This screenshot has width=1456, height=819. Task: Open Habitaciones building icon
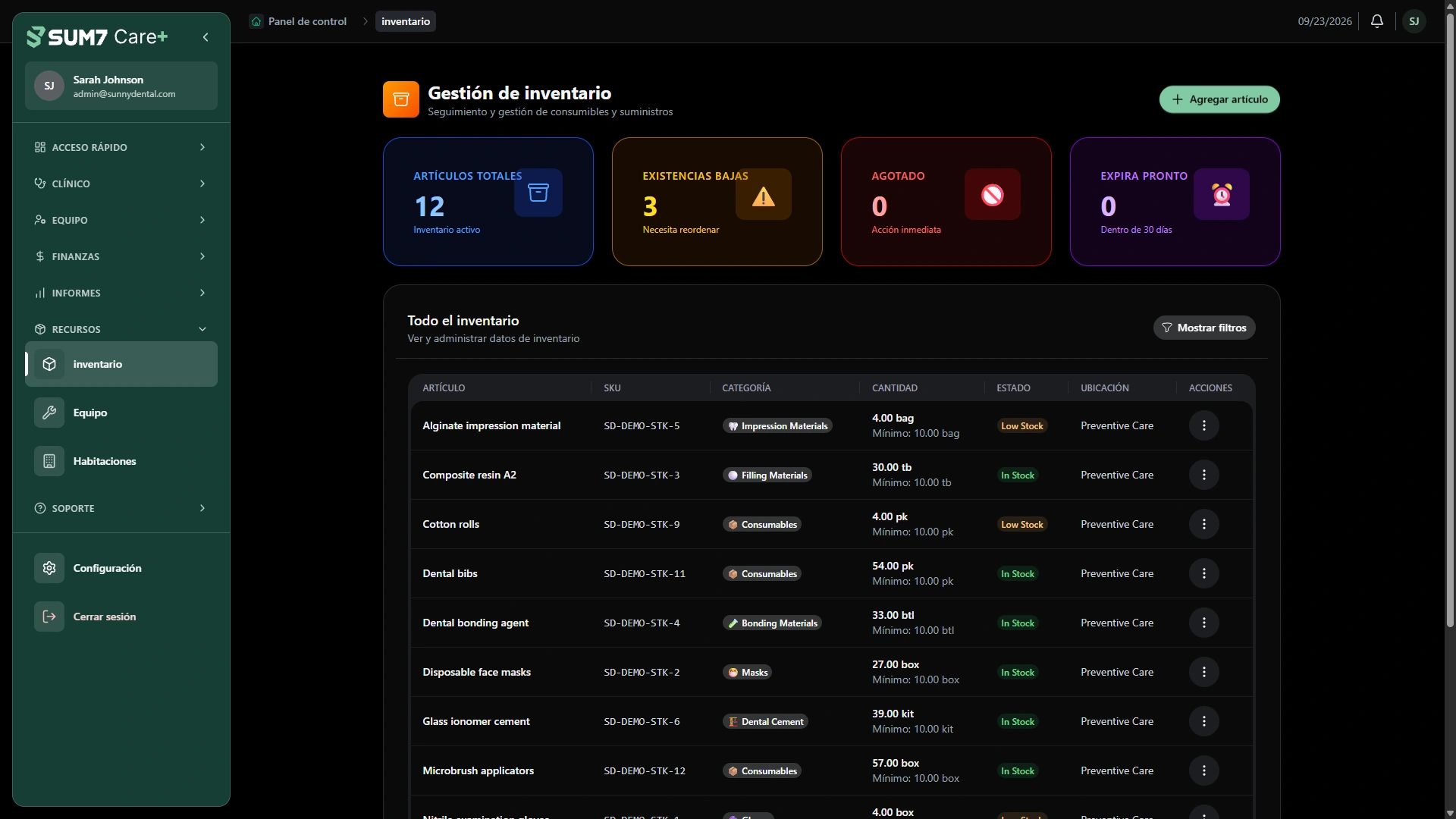point(49,461)
